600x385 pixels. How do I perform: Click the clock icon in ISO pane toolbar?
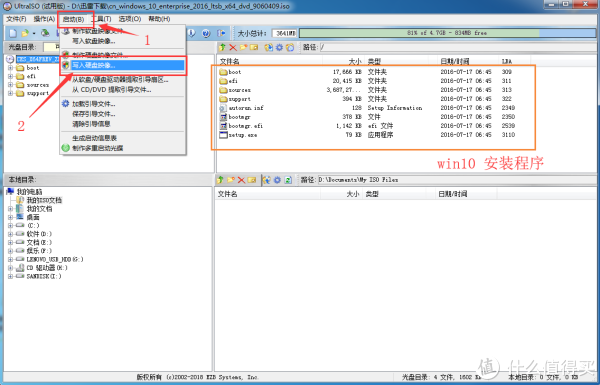(x=290, y=47)
